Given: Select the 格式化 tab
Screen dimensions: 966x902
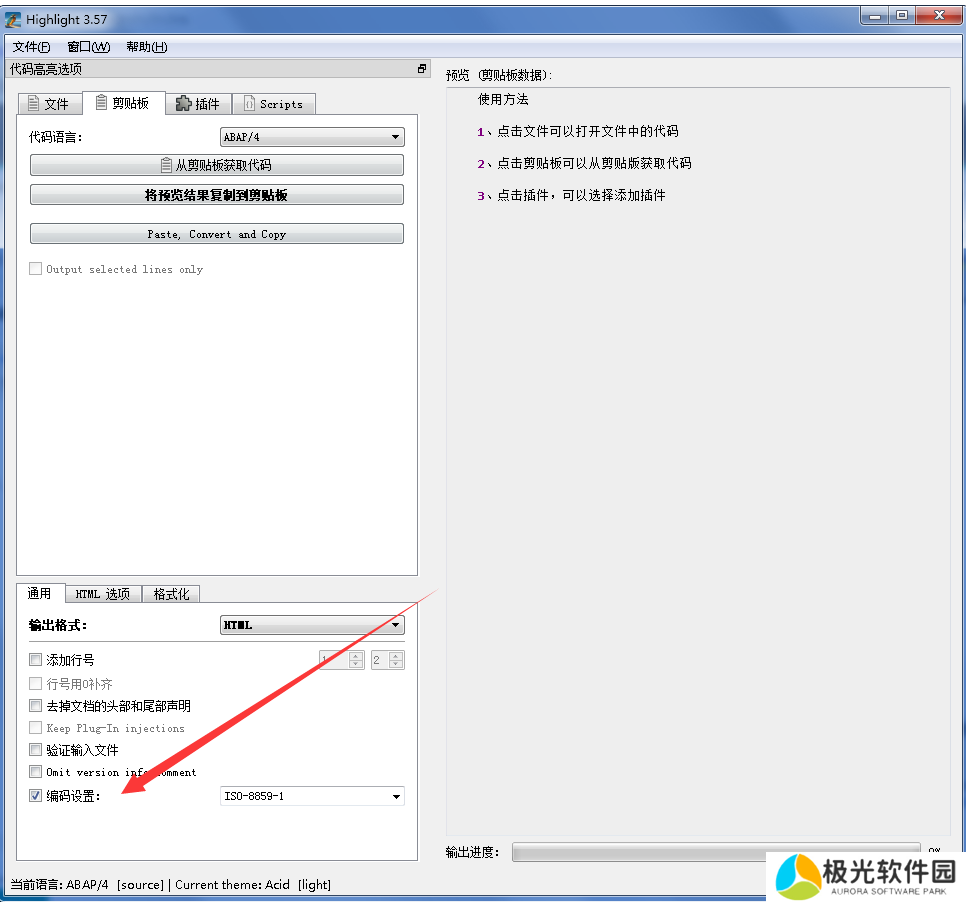Looking at the screenshot, I should (171, 594).
